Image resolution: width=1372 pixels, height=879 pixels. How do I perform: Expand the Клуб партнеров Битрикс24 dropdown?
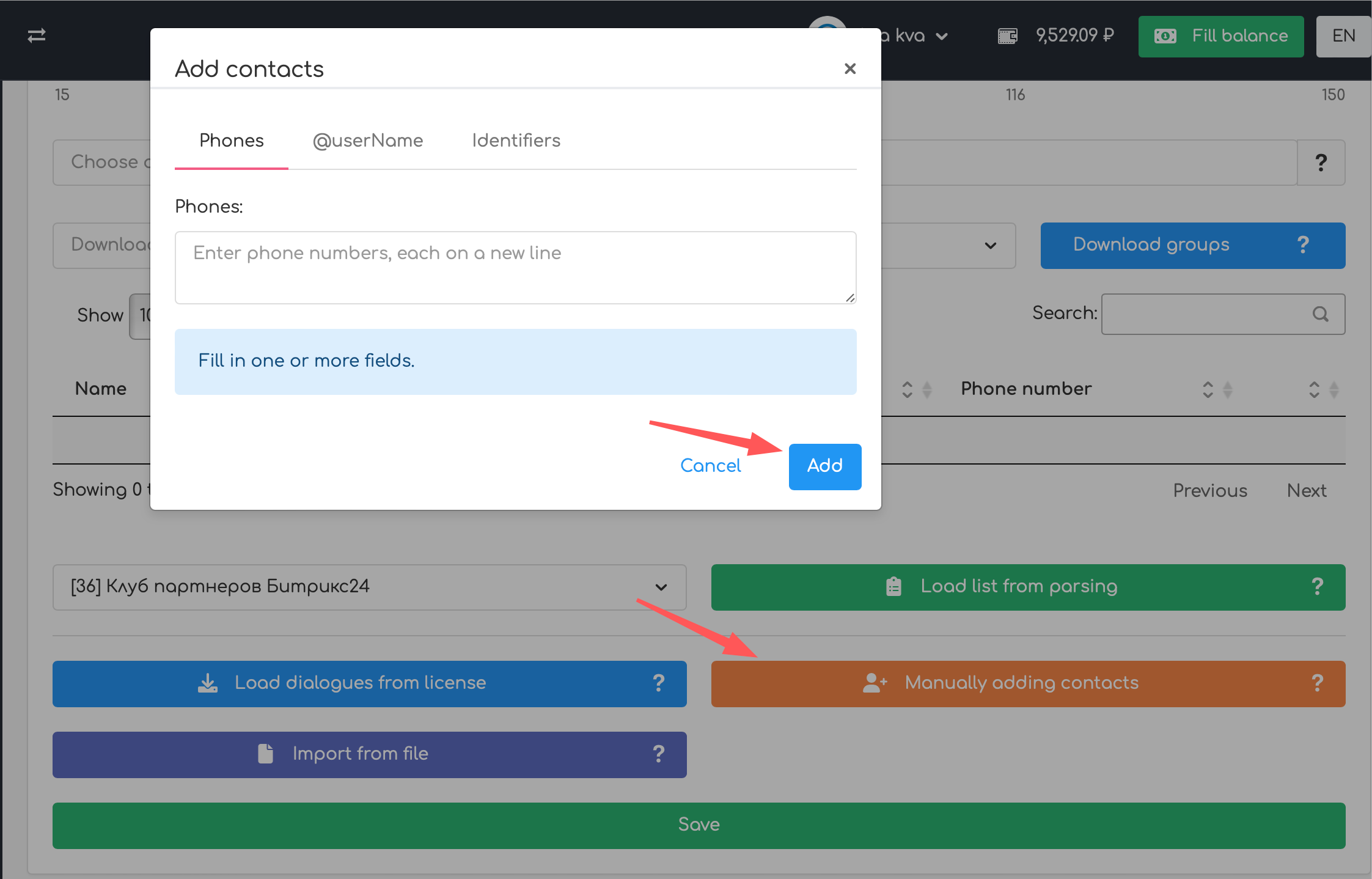coord(661,587)
